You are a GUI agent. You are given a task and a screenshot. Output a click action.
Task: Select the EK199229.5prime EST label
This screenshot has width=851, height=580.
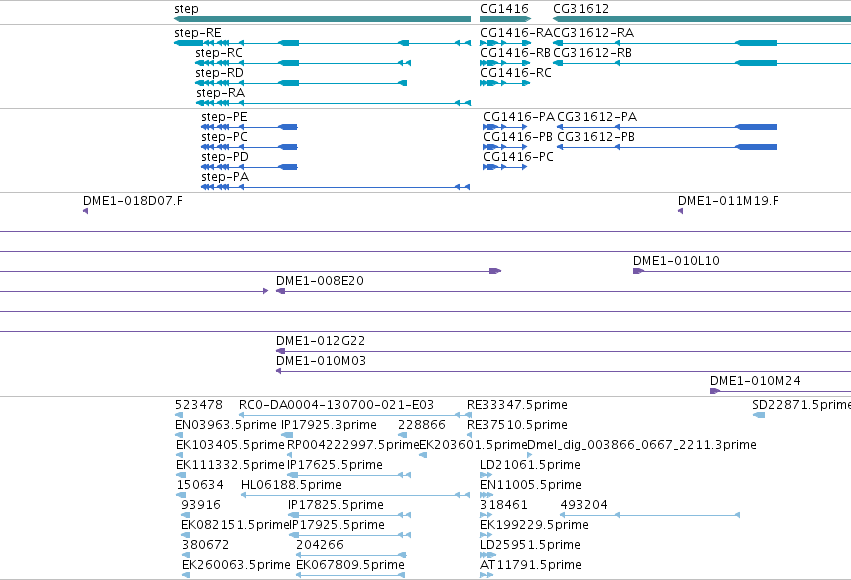[x=535, y=525]
